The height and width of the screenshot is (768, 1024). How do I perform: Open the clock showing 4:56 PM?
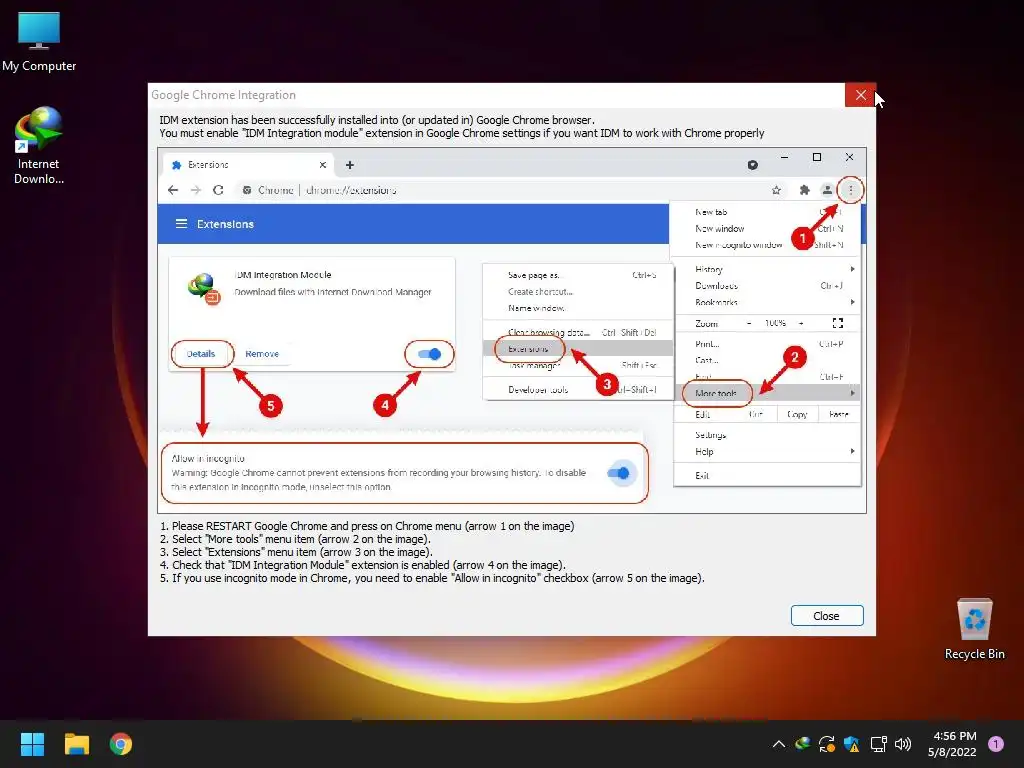pos(952,744)
